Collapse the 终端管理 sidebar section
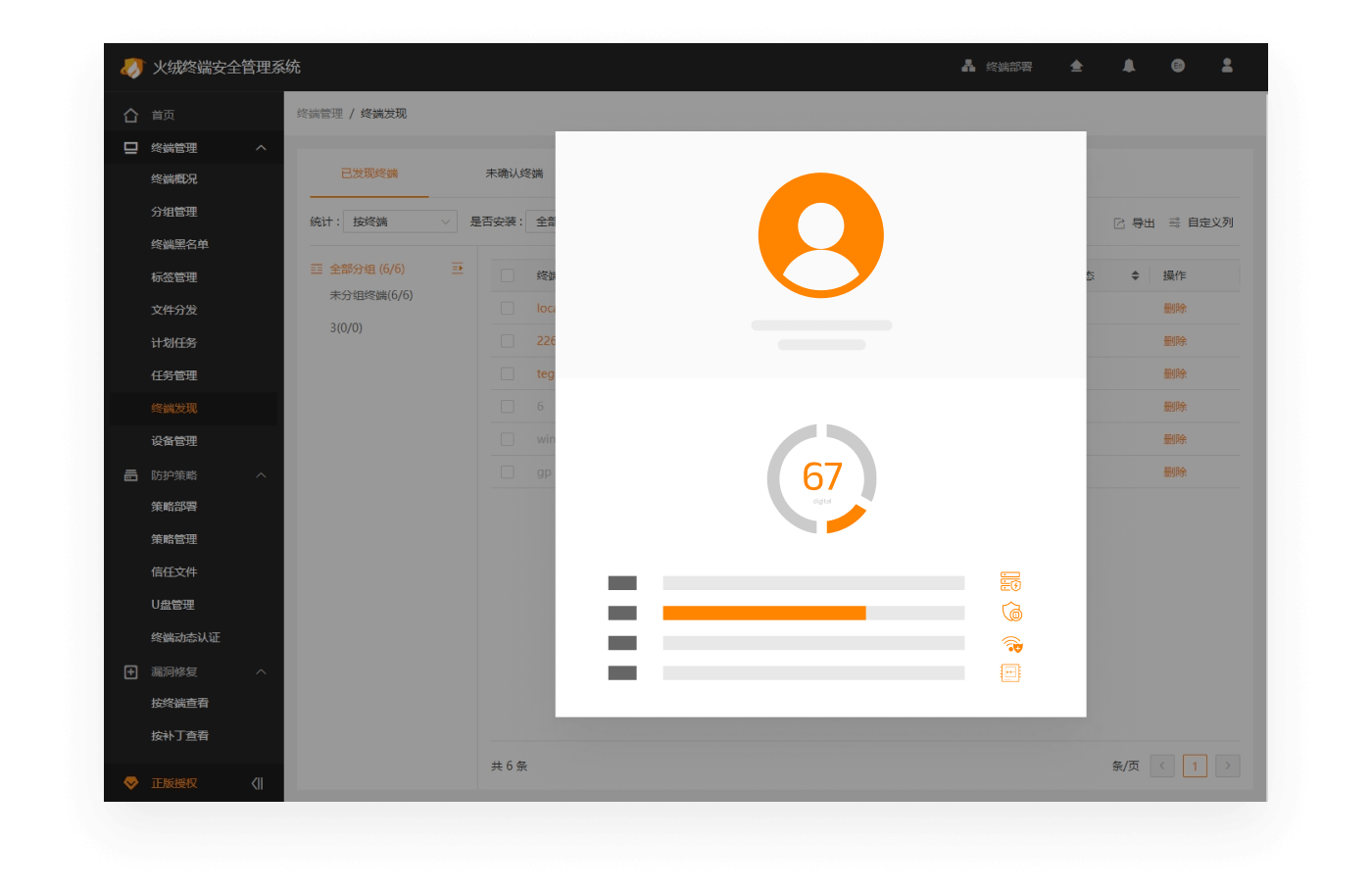This screenshot has width=1372, height=890. 261,148
